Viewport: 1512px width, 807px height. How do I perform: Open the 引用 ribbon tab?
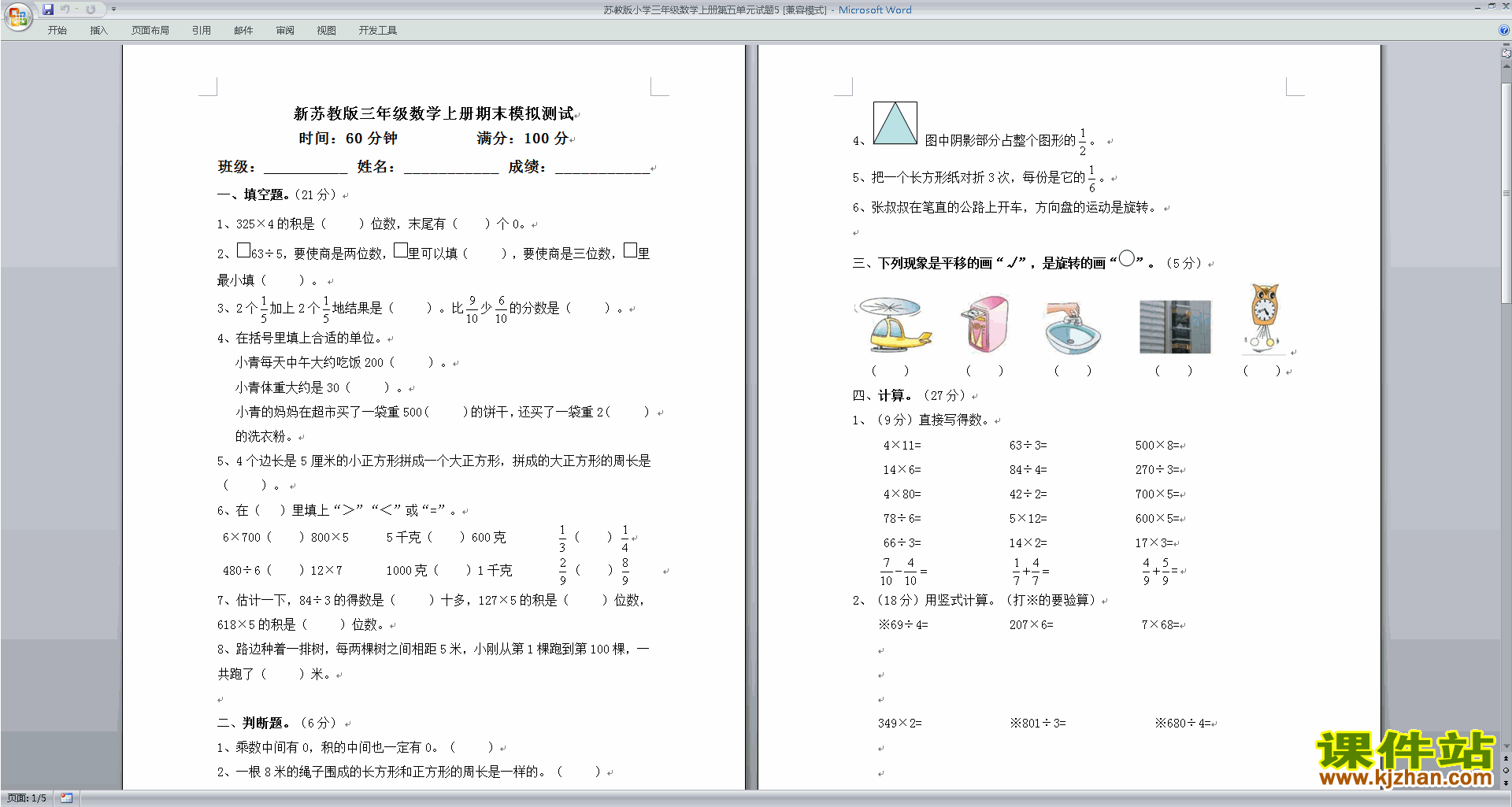click(x=201, y=31)
